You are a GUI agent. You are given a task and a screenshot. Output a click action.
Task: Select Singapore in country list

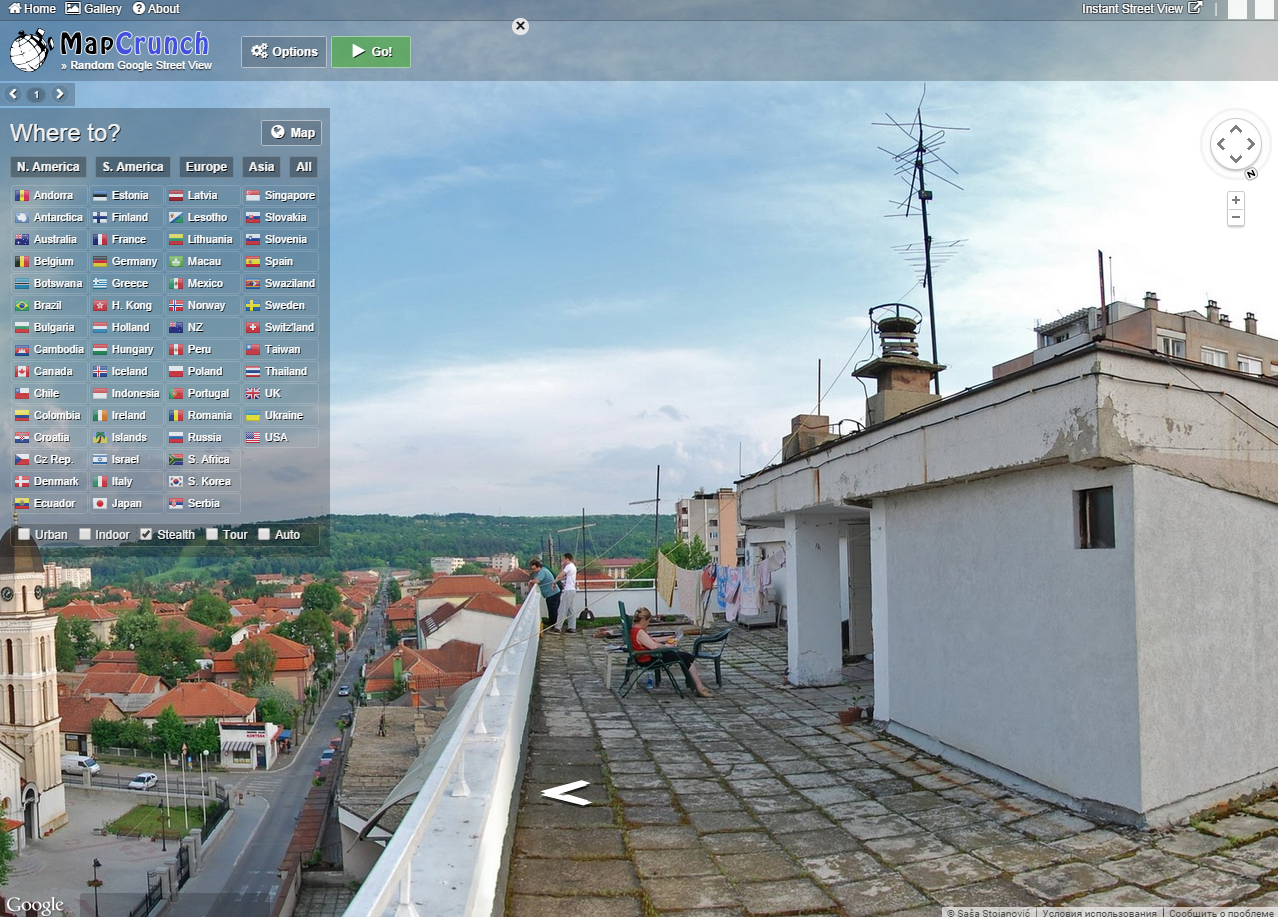pos(280,196)
